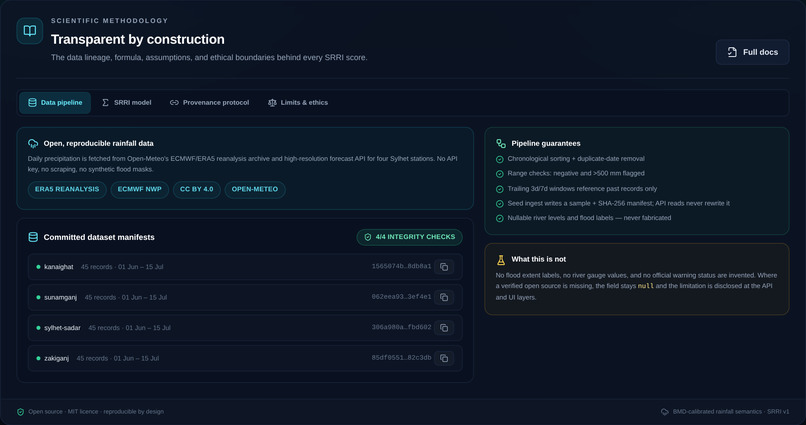Click the CC BY 4.0 tag
This screenshot has width=806, height=425.
[x=196, y=189]
